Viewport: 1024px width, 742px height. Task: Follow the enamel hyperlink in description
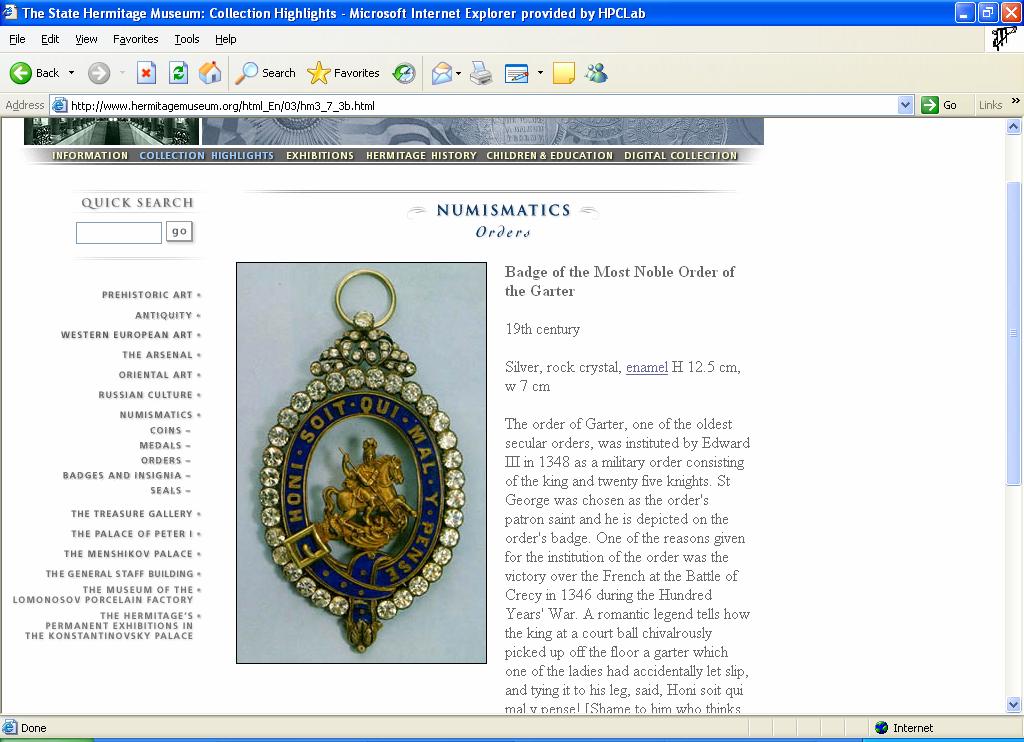(647, 368)
